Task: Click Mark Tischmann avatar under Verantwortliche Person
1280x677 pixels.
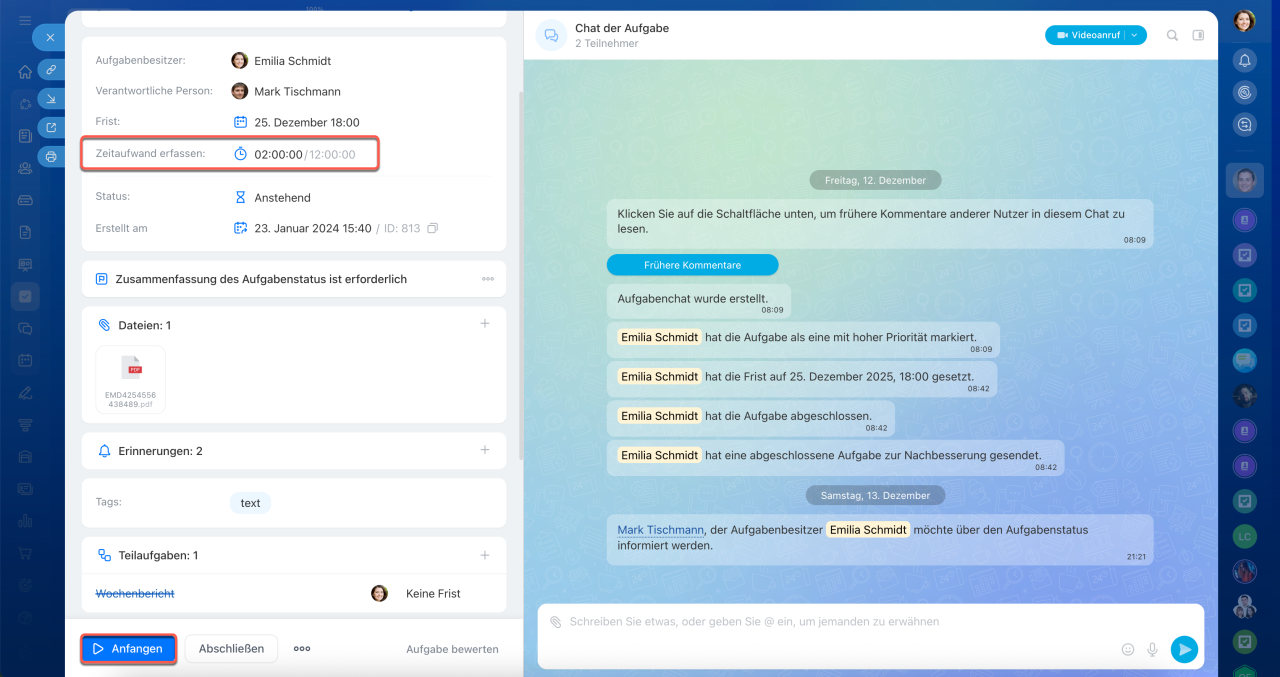Action: click(240, 91)
